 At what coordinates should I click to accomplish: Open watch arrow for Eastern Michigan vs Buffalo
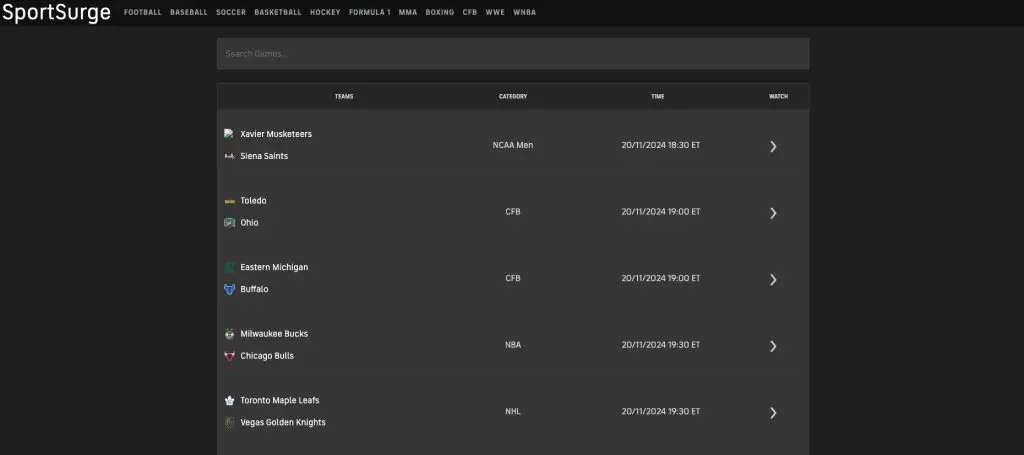coord(773,279)
